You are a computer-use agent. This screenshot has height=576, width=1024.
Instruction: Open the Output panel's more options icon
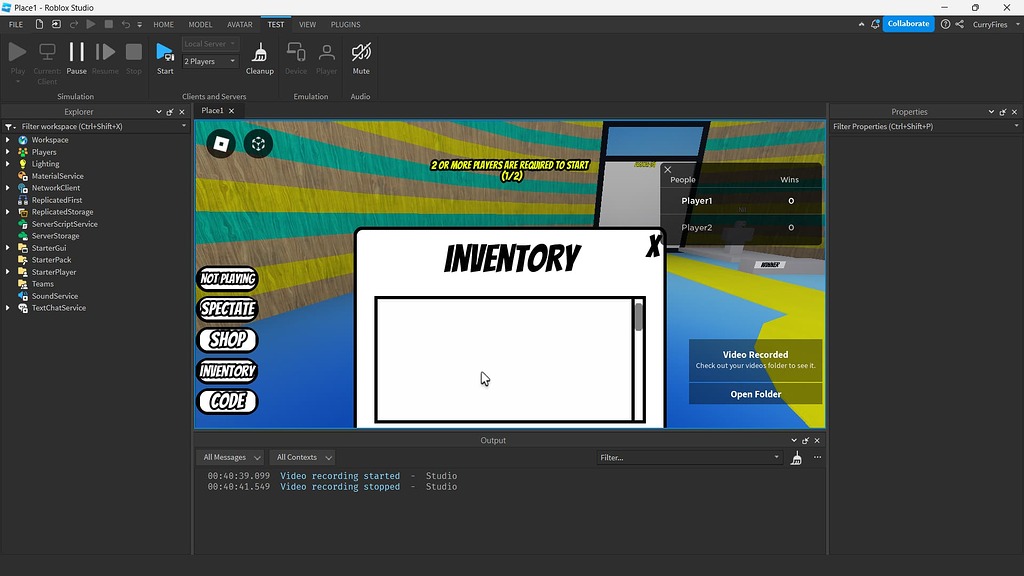pyautogui.click(x=817, y=457)
